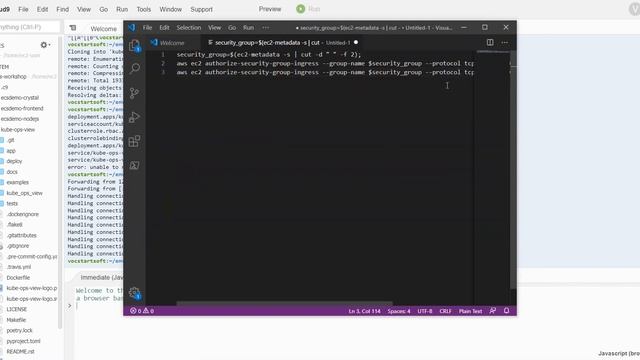Open the VS Code Run menu

pyautogui.click(x=248, y=28)
